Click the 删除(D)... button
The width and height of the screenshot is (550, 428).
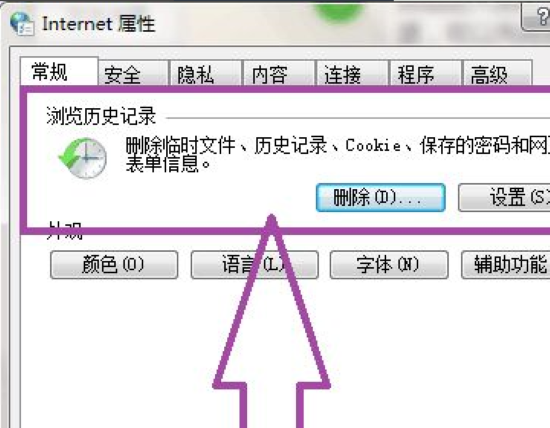click(x=381, y=198)
